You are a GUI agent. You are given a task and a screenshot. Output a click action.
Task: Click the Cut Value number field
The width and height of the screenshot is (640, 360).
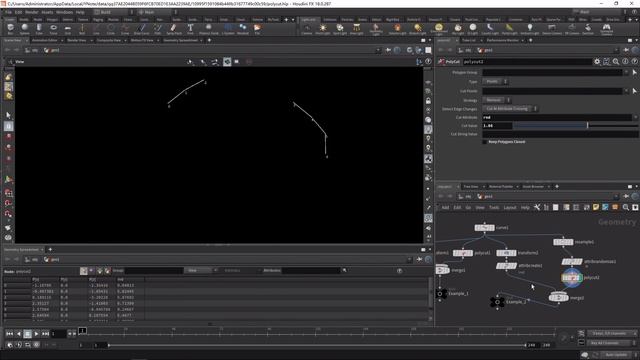pyautogui.click(x=497, y=126)
